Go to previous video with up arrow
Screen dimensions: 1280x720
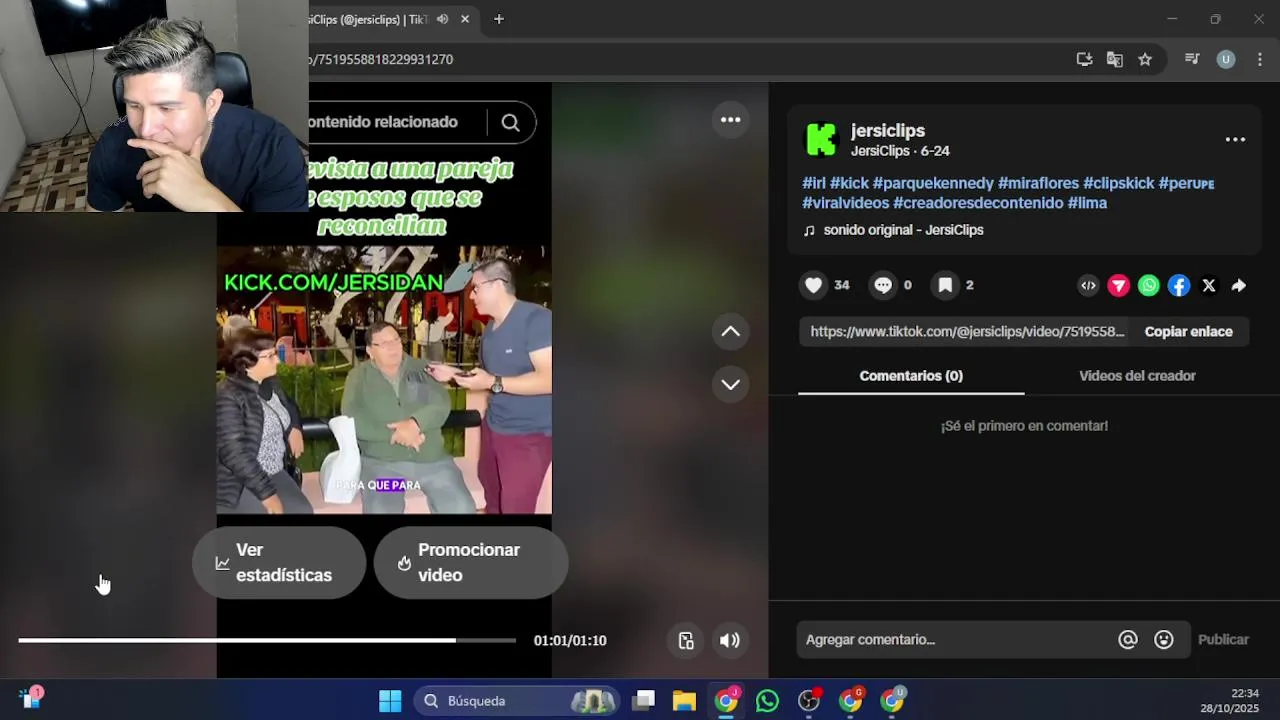pos(731,332)
